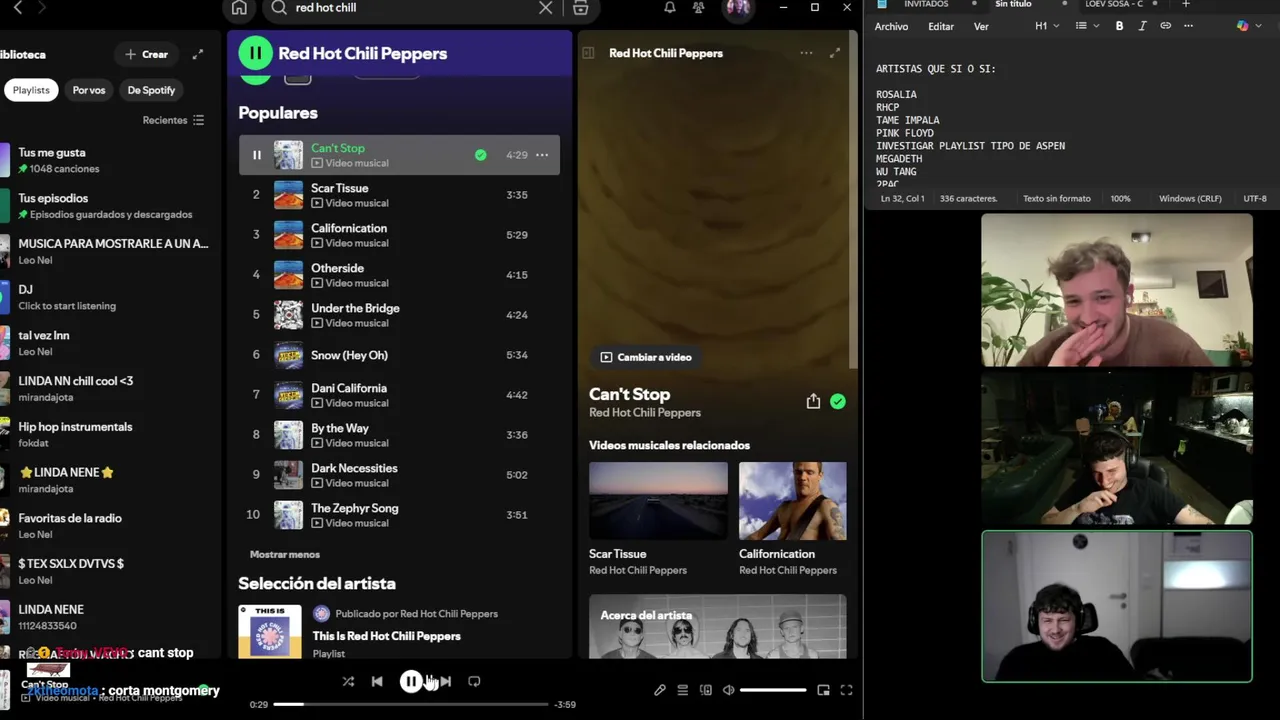Focus the Spotify search input field

click(x=412, y=8)
